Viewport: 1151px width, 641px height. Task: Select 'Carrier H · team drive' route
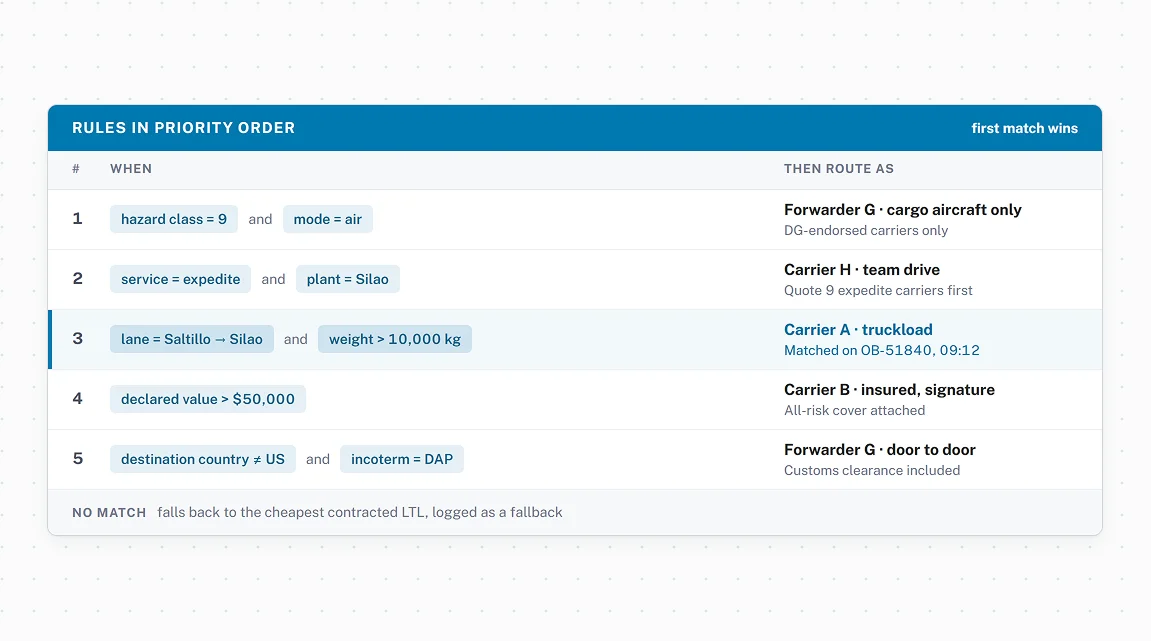(862, 270)
